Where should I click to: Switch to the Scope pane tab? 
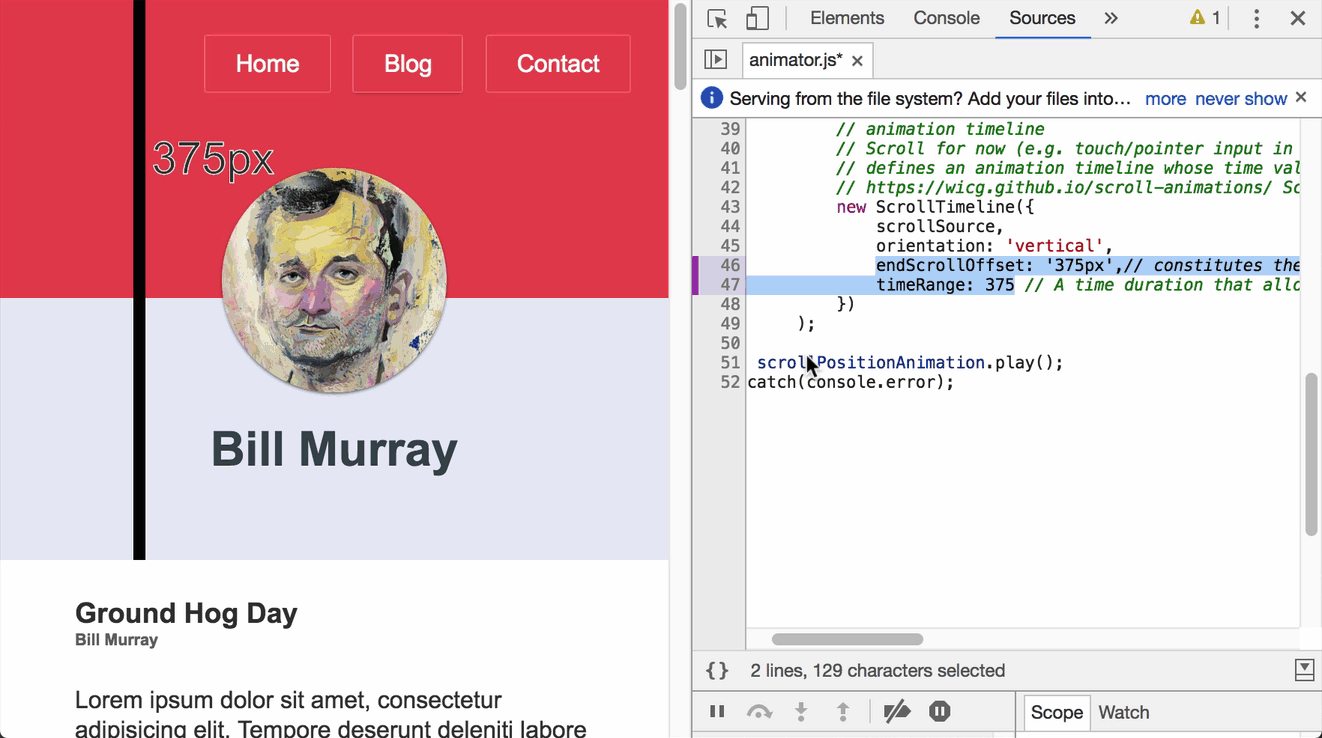point(1057,713)
